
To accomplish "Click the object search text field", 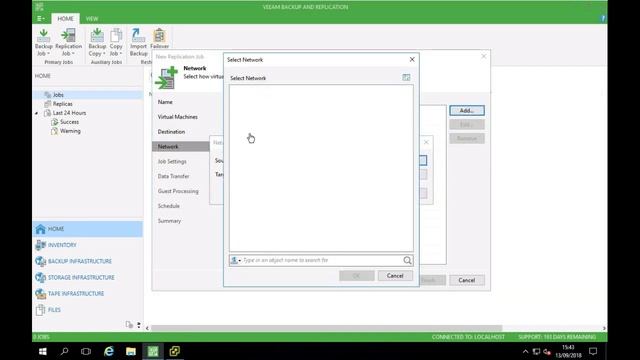I will click(322, 260).
